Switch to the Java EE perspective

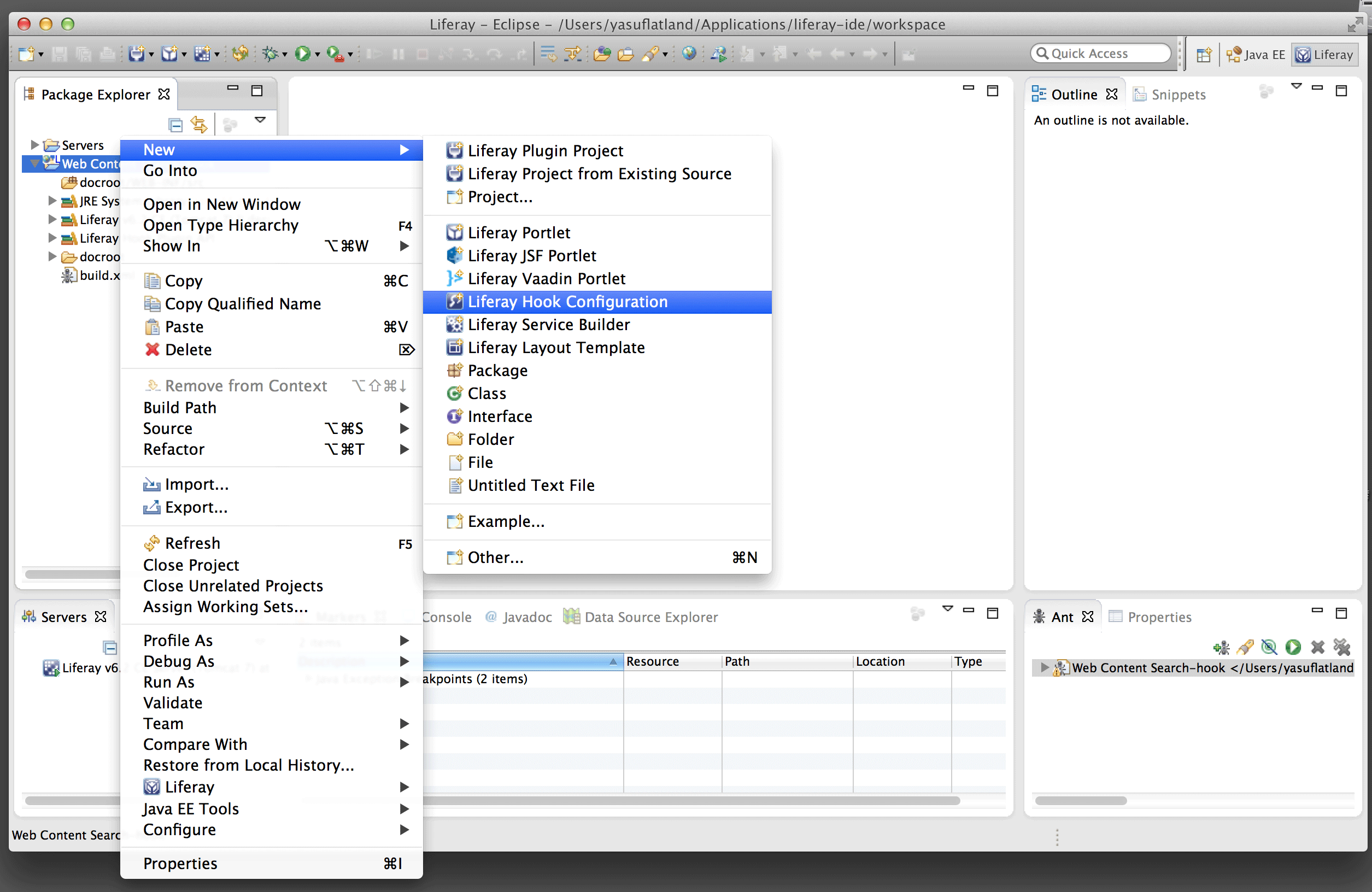point(1256,55)
